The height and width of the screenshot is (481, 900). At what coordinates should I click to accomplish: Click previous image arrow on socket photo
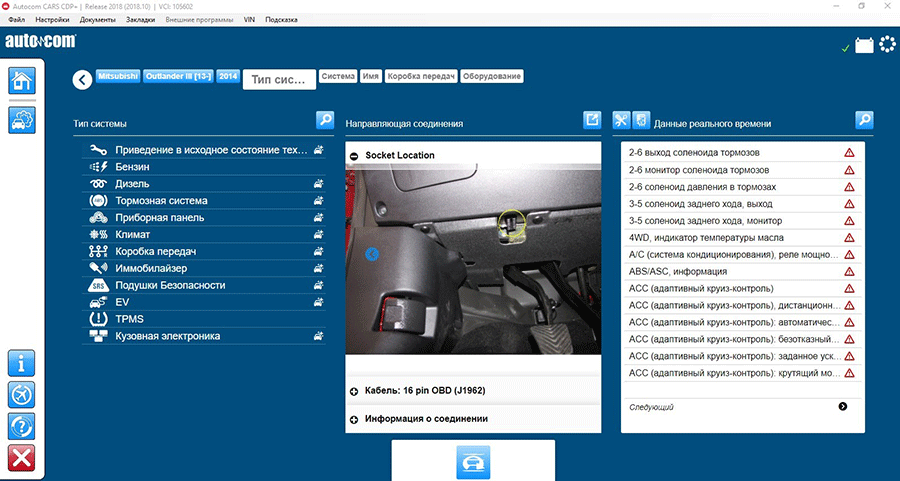point(372,254)
